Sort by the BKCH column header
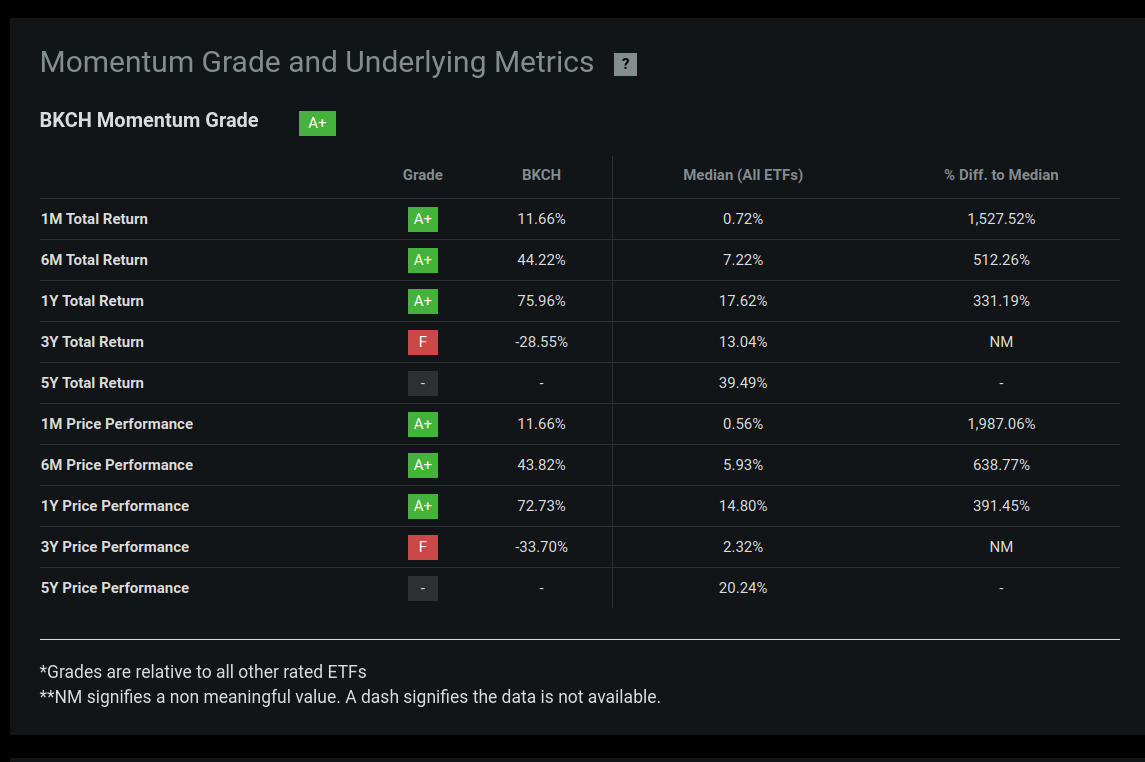 [x=541, y=174]
